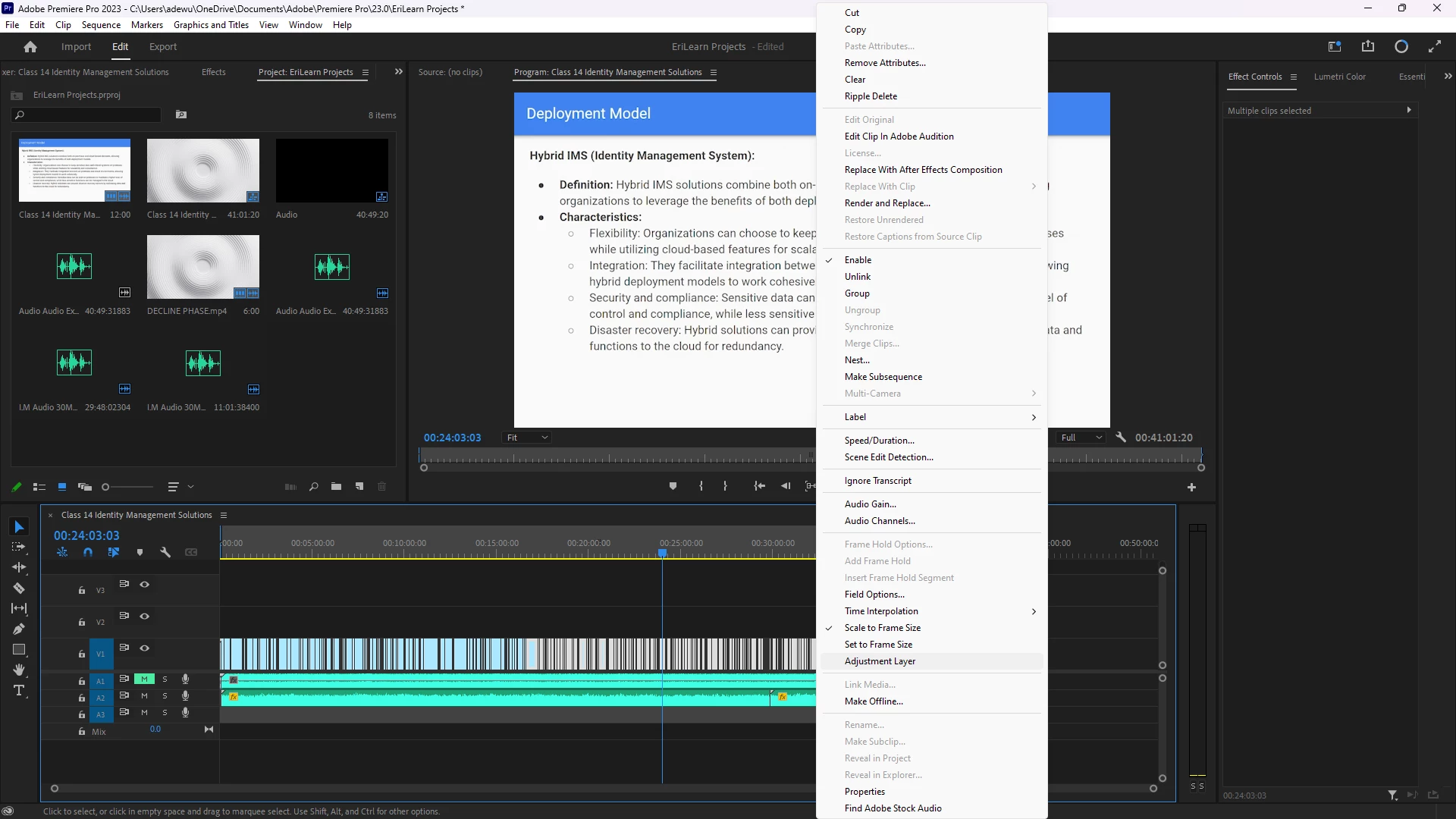Select the Type tool
The width and height of the screenshot is (1456, 819).
pyautogui.click(x=19, y=690)
